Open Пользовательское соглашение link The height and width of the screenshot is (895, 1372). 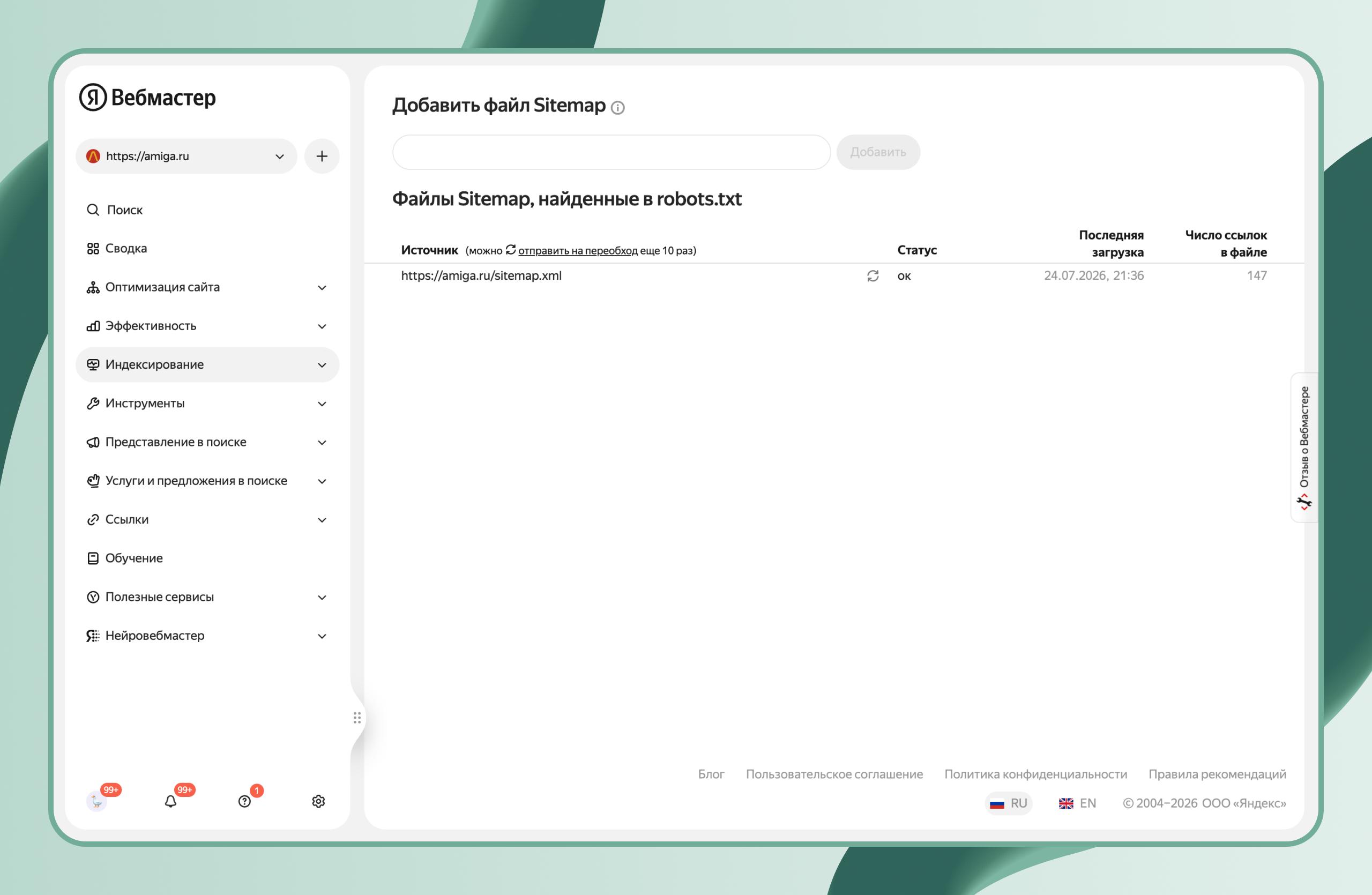[834, 774]
